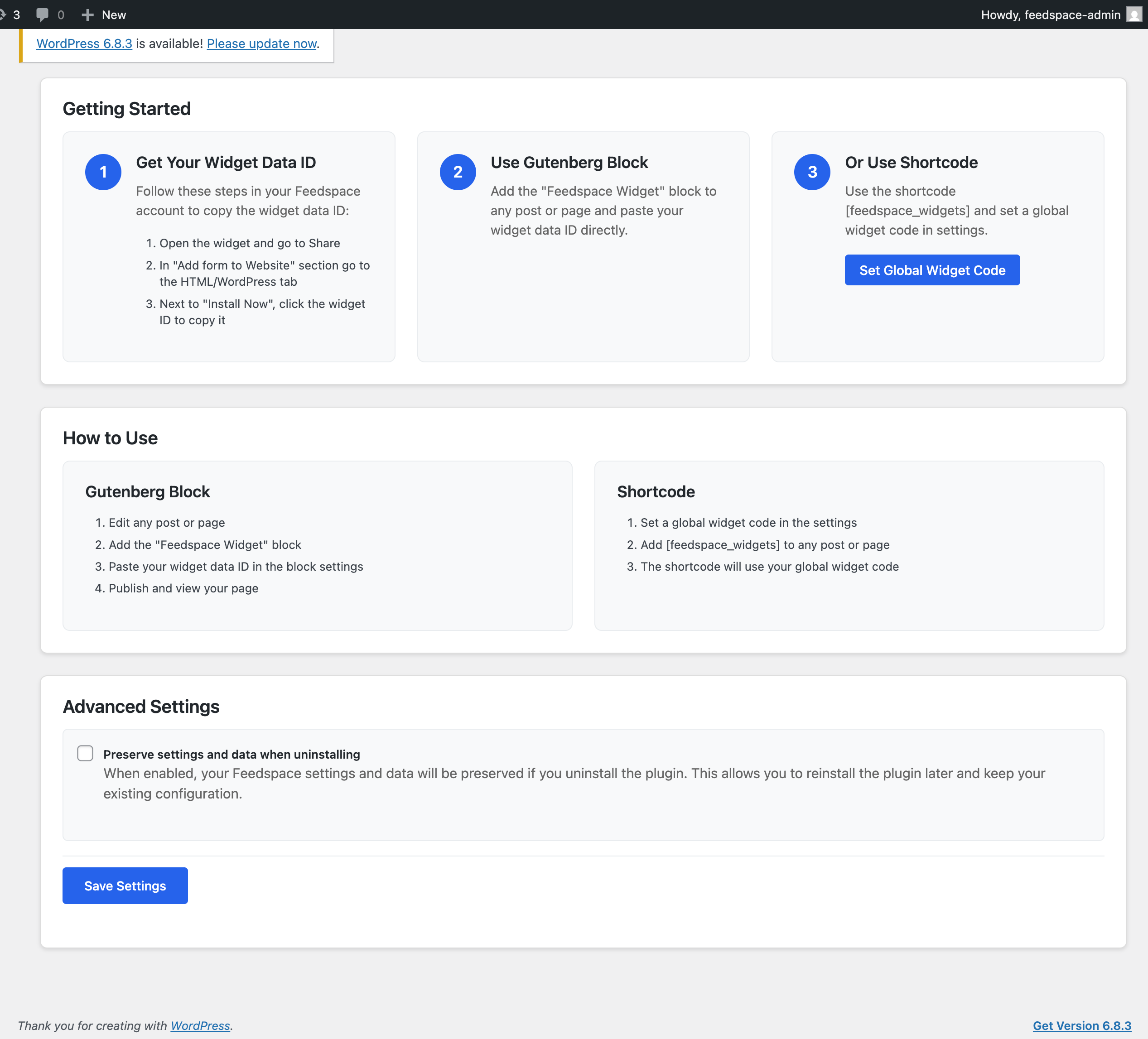The height and width of the screenshot is (1039, 1148).
Task: Enable Preserve settings when uninstalling checkbox
Action: [x=86, y=753]
